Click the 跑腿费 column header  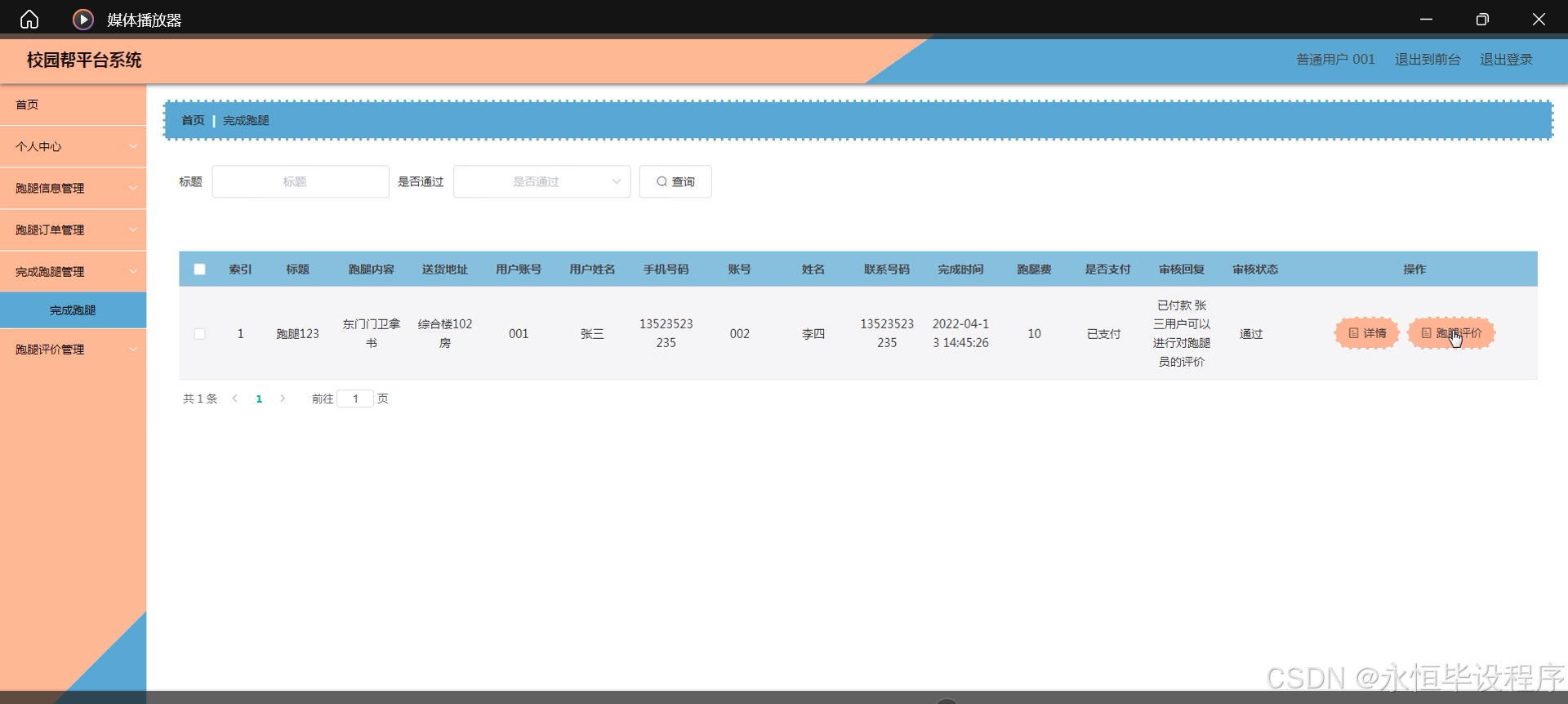tap(1034, 270)
